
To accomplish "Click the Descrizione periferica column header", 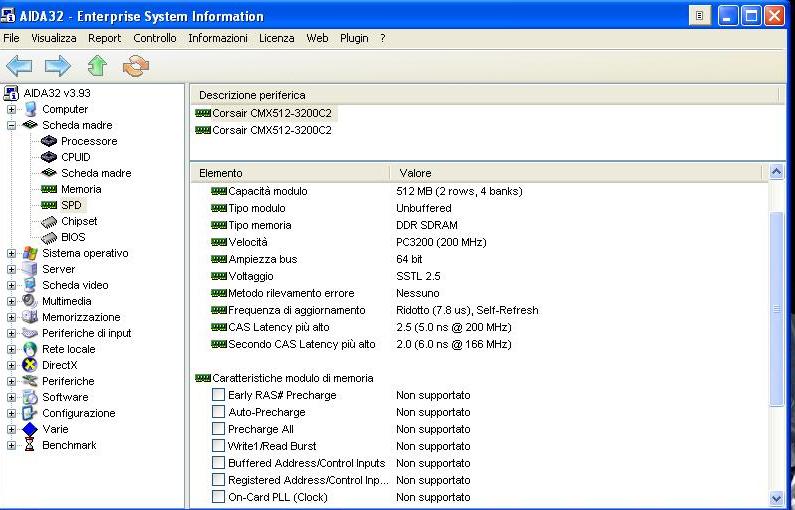I will pos(484,95).
